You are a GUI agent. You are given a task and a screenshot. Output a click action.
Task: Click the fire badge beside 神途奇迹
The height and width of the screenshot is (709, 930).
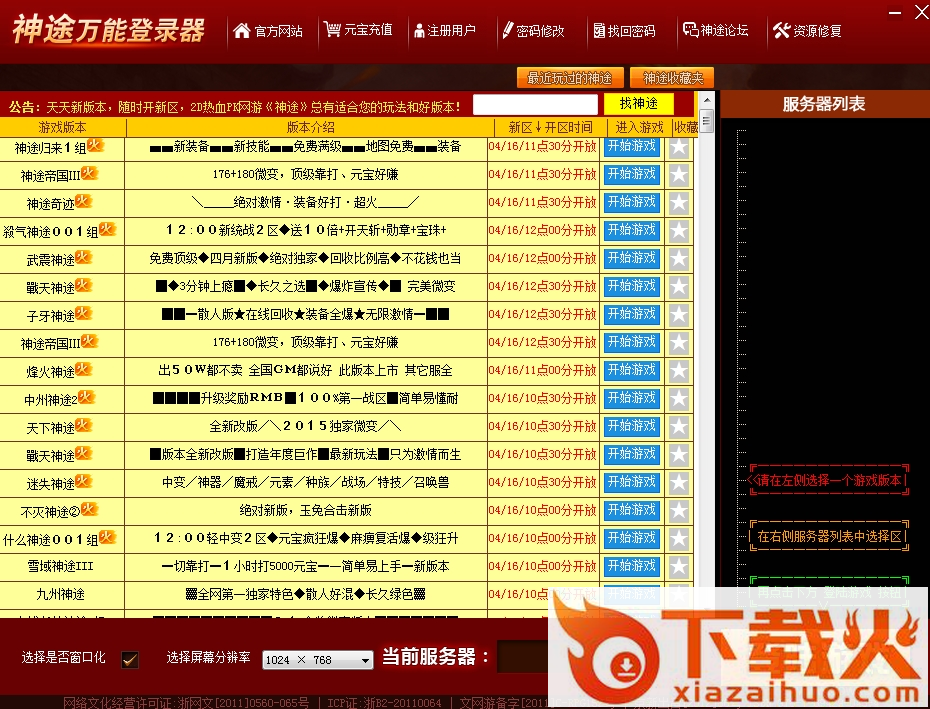82,200
